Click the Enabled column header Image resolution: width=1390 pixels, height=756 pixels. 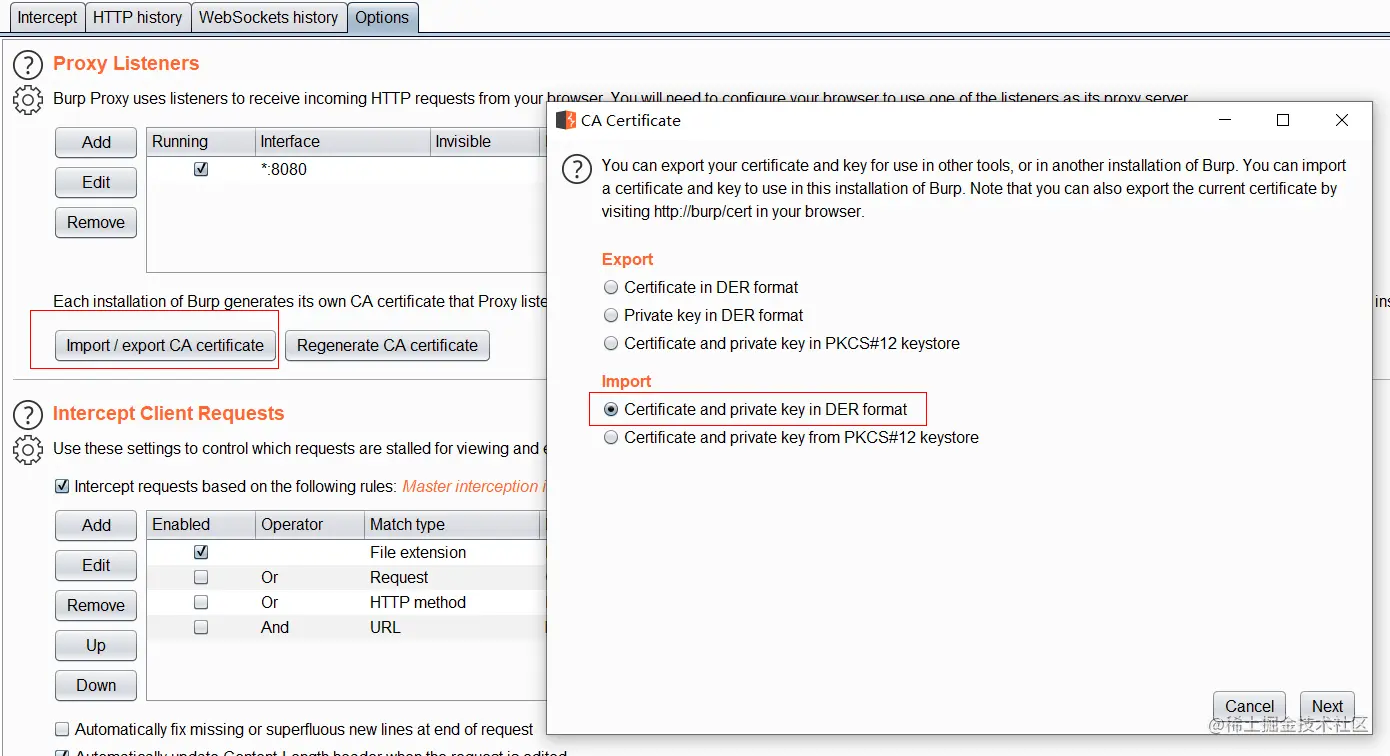pyautogui.click(x=201, y=524)
